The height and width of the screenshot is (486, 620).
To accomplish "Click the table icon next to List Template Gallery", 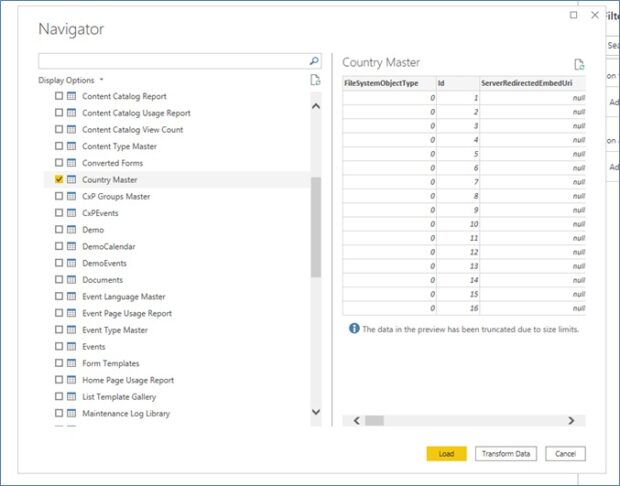I will 72,397.
